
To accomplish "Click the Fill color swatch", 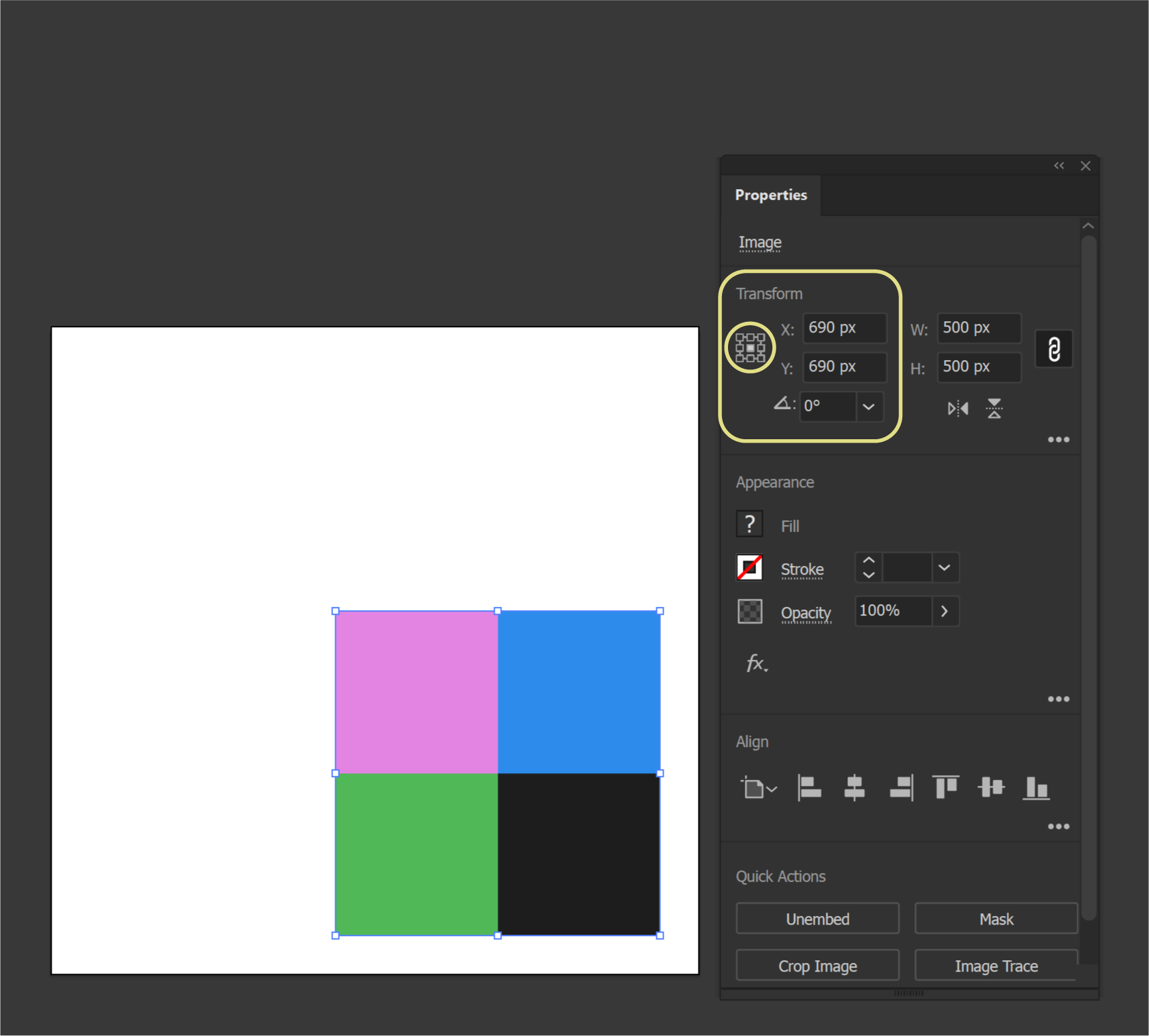I will point(749,524).
